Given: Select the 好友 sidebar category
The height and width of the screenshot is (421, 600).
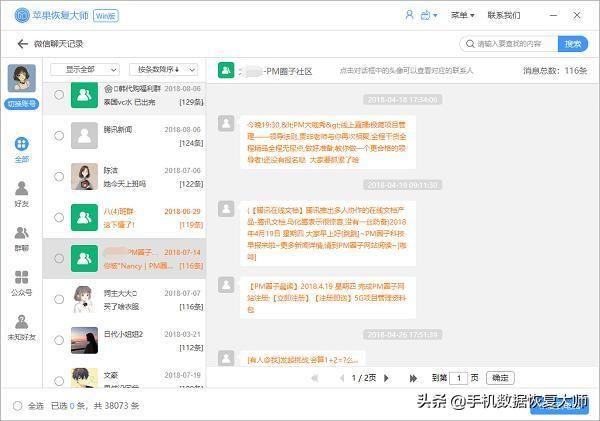Looking at the screenshot, I should tap(21, 194).
